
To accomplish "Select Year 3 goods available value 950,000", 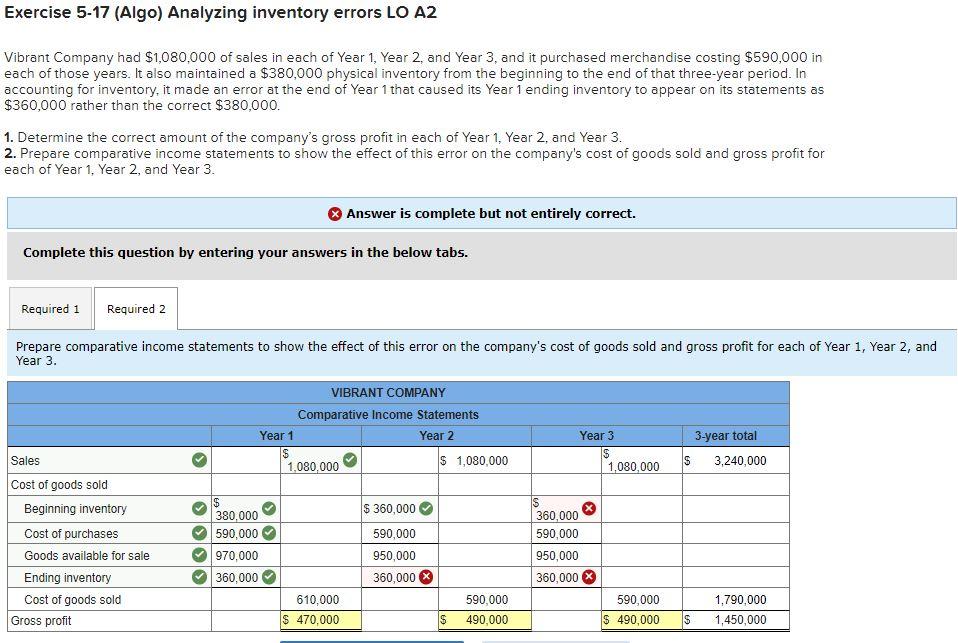I will (x=557, y=556).
